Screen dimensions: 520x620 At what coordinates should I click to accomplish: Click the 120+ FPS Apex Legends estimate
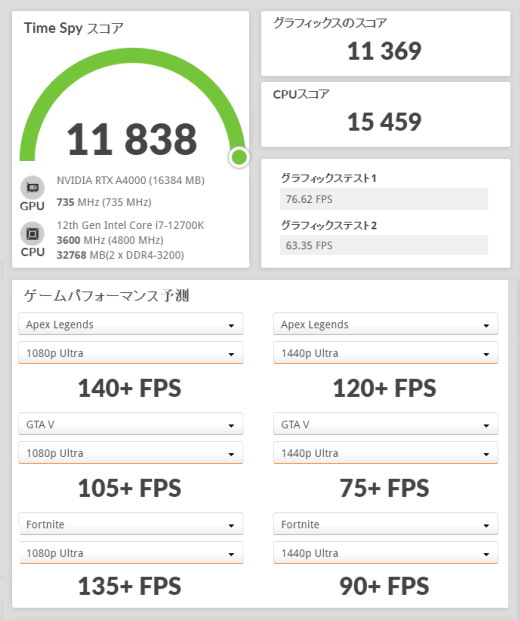pyautogui.click(x=384, y=388)
